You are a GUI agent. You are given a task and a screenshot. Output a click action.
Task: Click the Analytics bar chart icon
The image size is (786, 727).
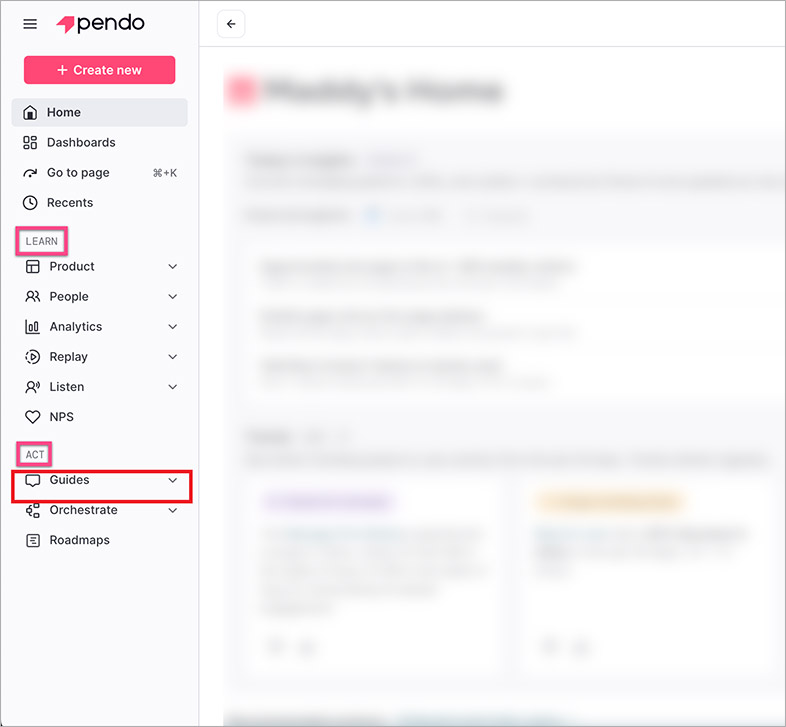pos(32,326)
